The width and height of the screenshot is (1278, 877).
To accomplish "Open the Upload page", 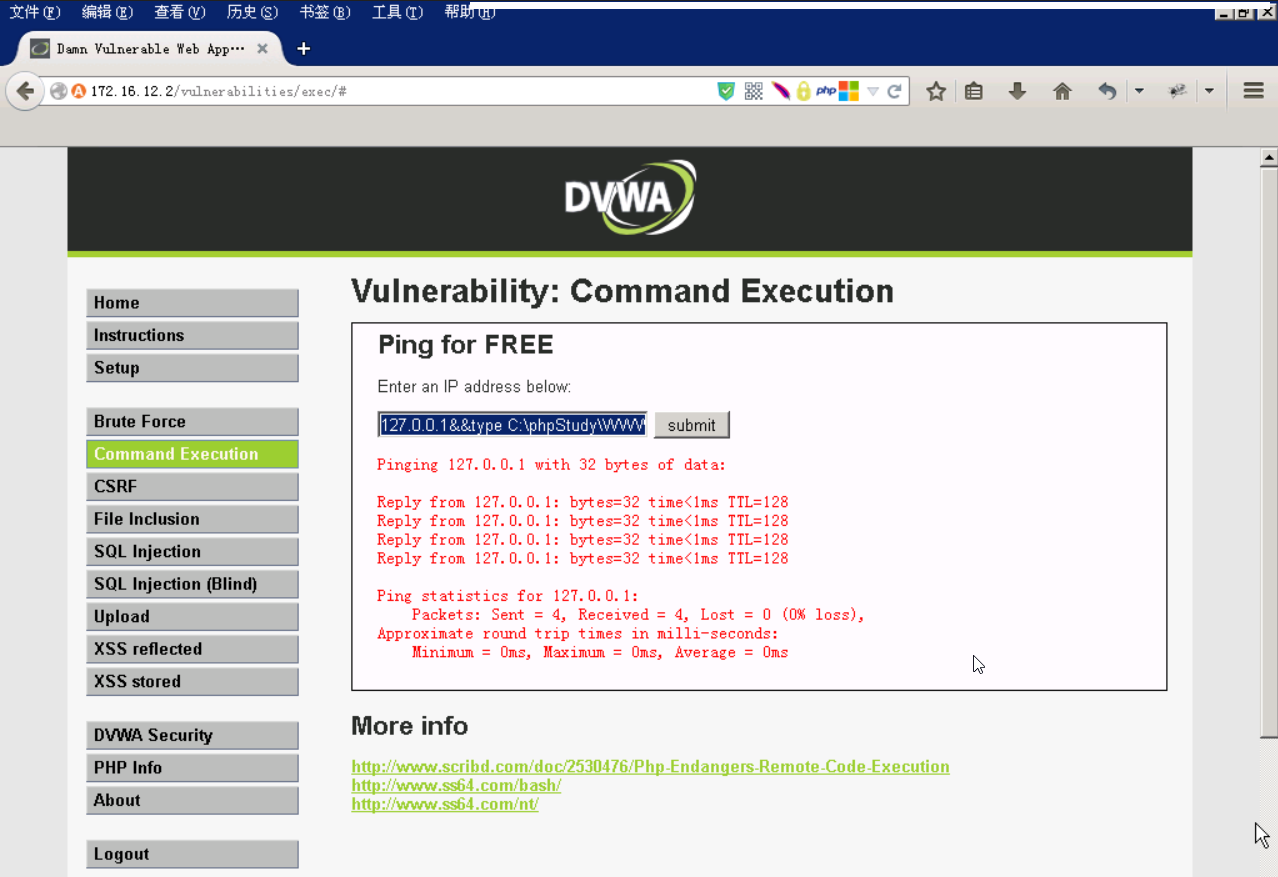I will (192, 617).
